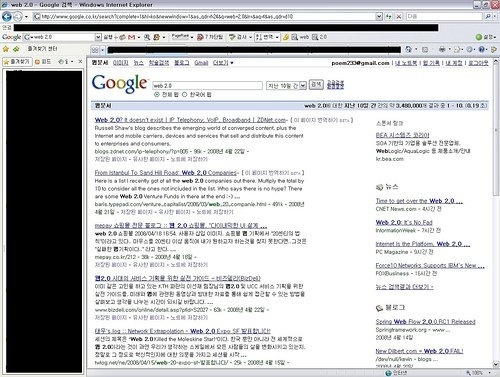This screenshot has width=500, height=377.
Task: Click the popup blocker icon in Google Toolbar
Action: click(x=200, y=37)
